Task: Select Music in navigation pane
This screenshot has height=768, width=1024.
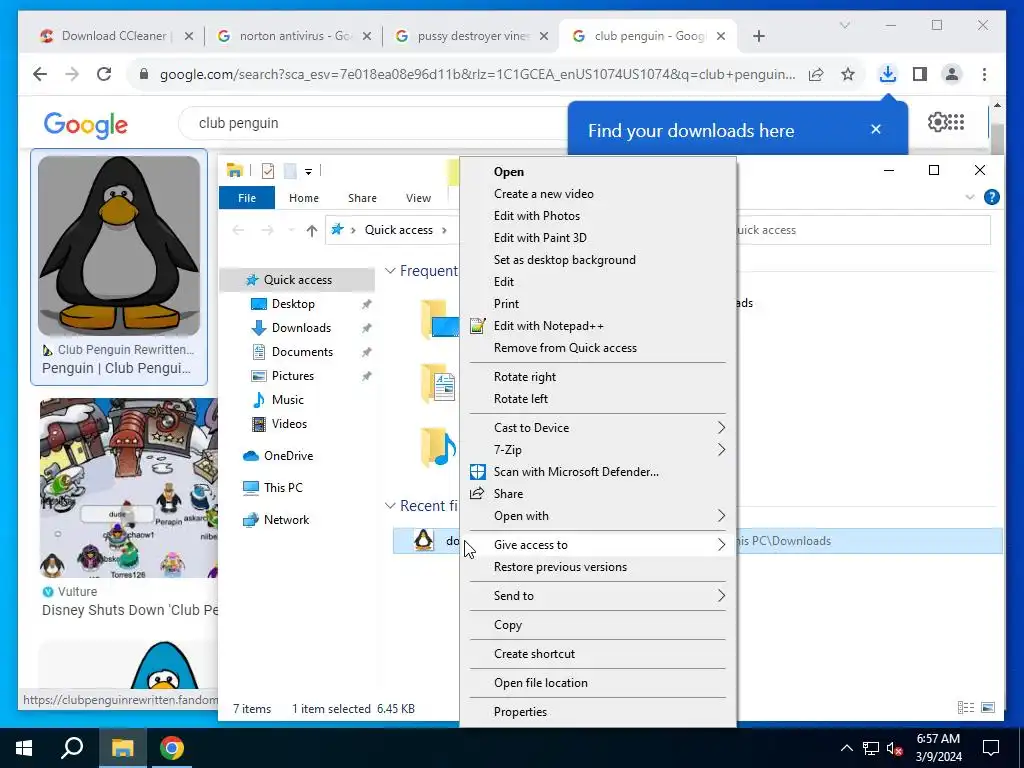Action: click(x=287, y=400)
